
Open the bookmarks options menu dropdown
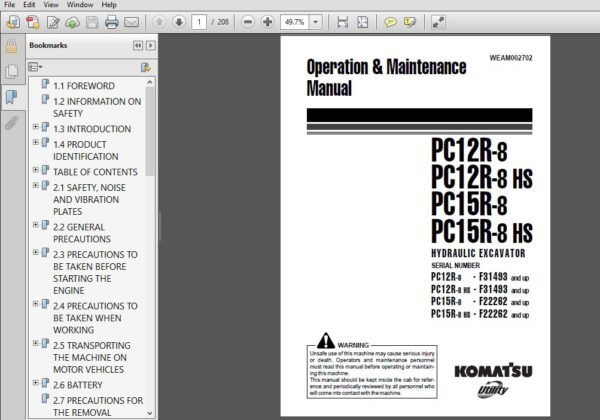[x=35, y=67]
